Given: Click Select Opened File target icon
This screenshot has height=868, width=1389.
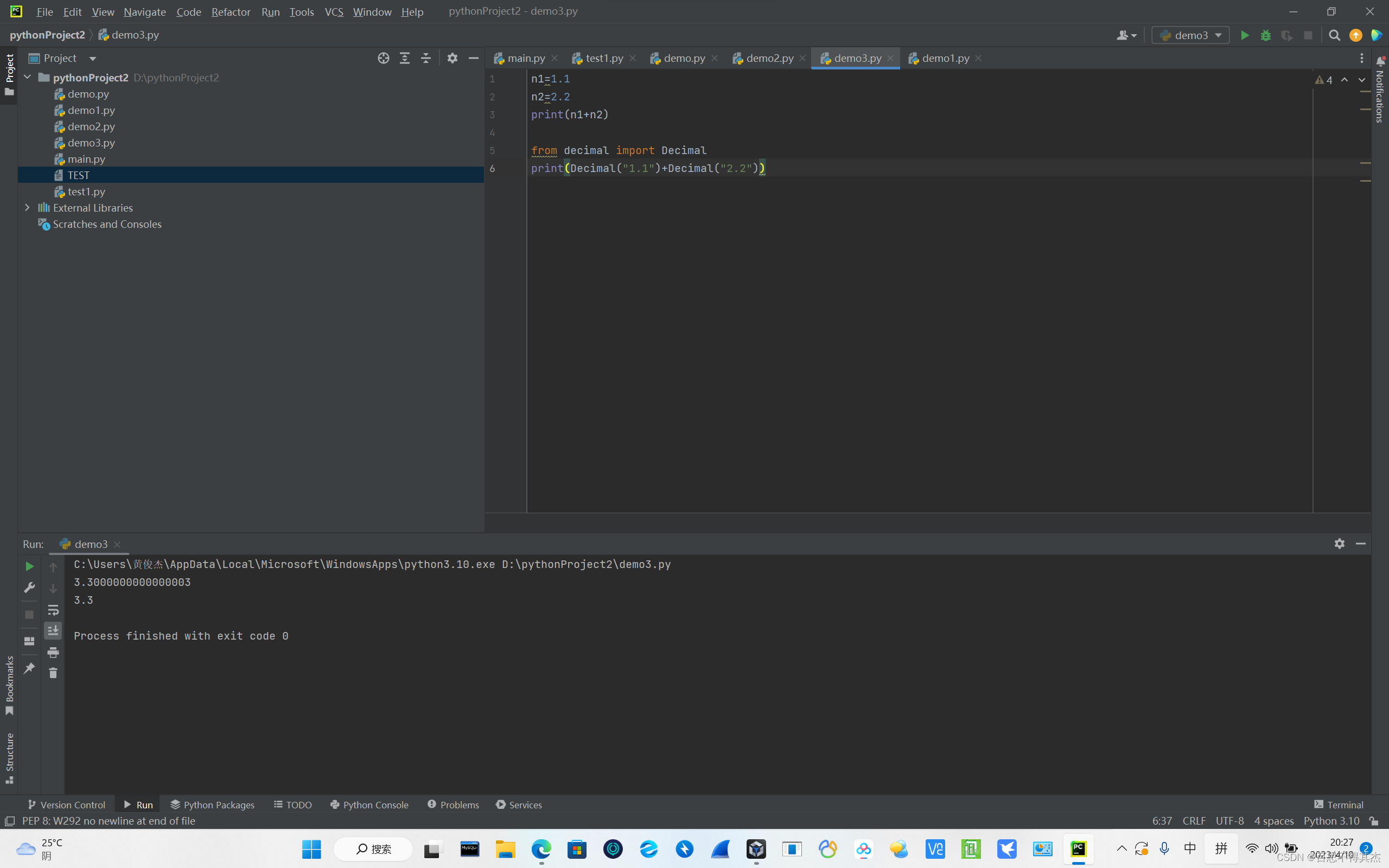Looking at the screenshot, I should click(x=384, y=58).
